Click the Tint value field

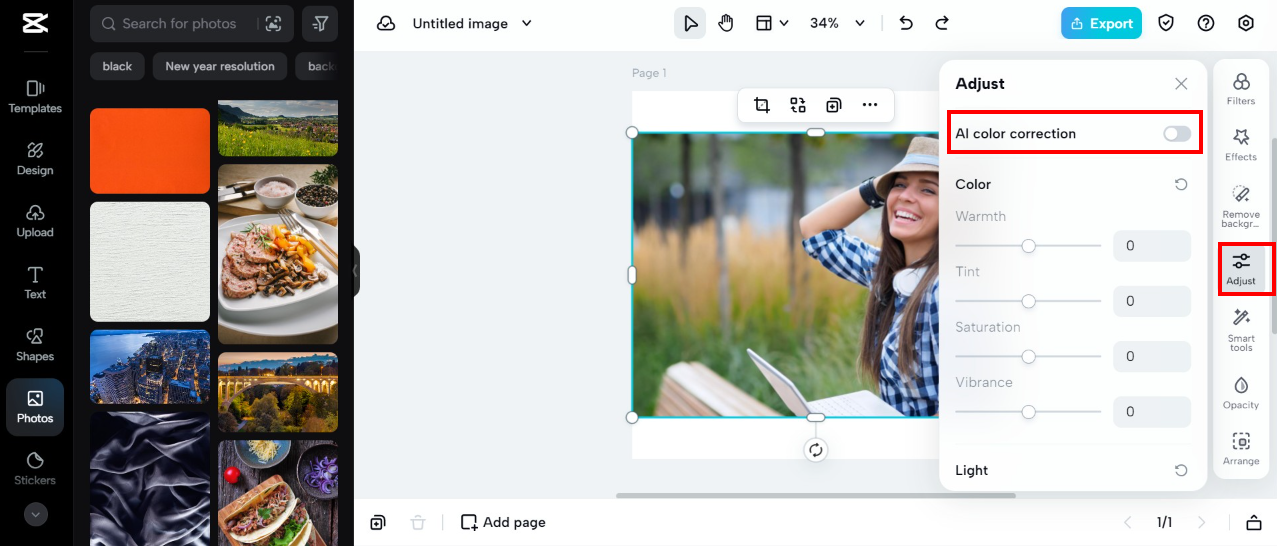pos(1152,301)
